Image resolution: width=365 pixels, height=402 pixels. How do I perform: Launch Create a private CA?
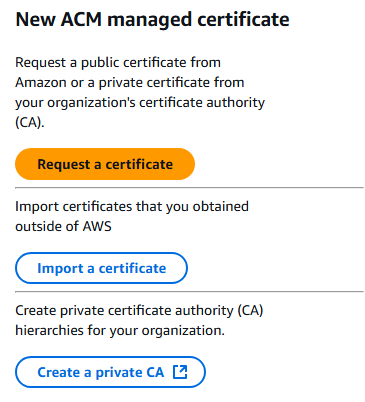(110, 372)
